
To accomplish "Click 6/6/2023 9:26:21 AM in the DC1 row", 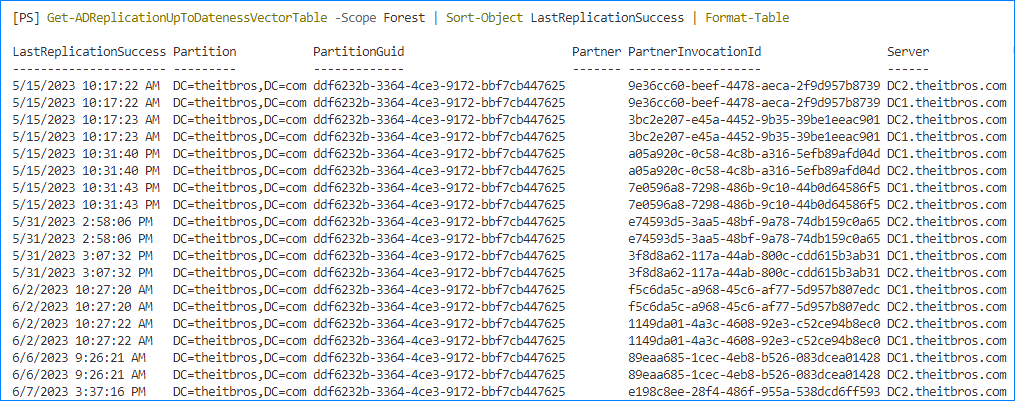I will (79, 356).
